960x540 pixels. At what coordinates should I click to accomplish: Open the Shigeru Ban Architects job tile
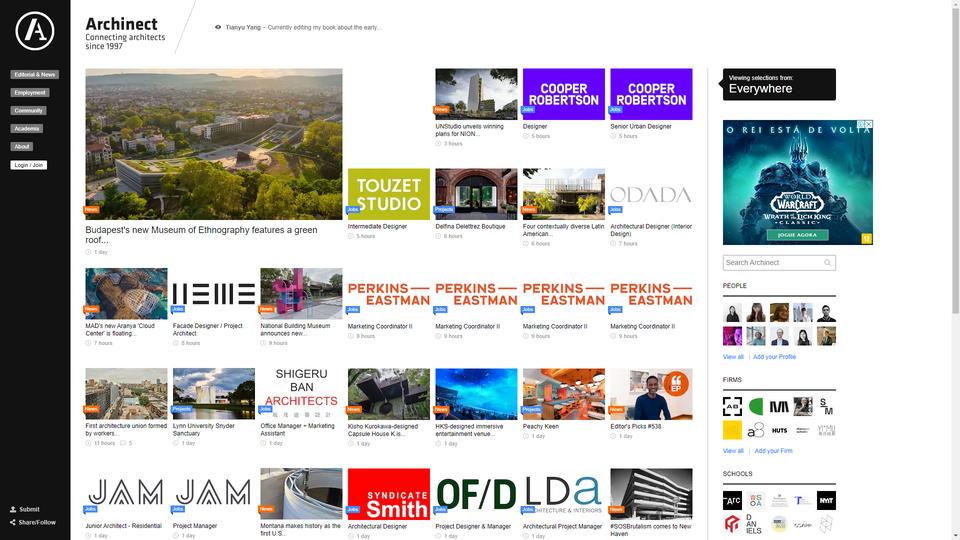[301, 394]
